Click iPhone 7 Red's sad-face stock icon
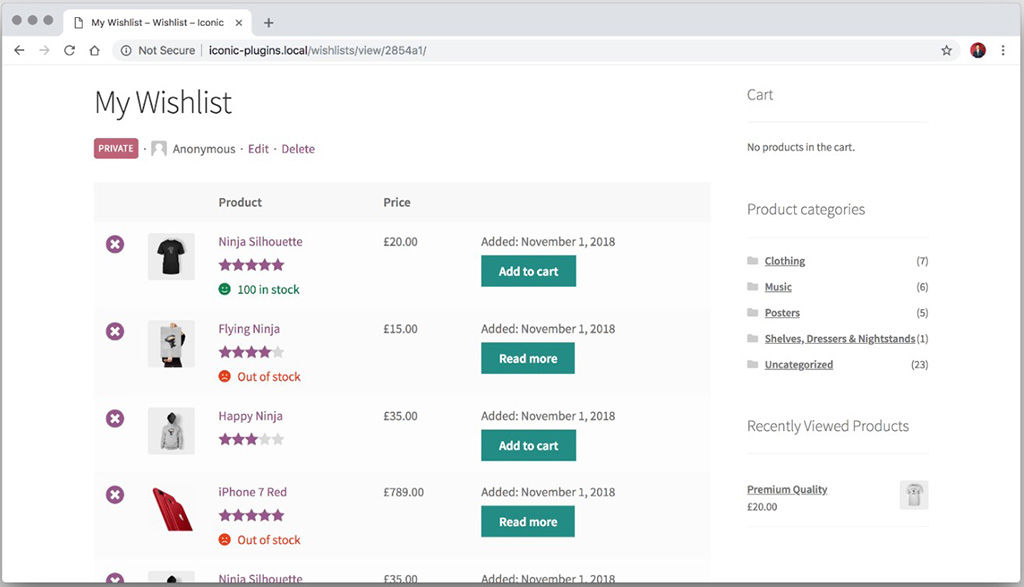Image resolution: width=1024 pixels, height=587 pixels. [225, 540]
